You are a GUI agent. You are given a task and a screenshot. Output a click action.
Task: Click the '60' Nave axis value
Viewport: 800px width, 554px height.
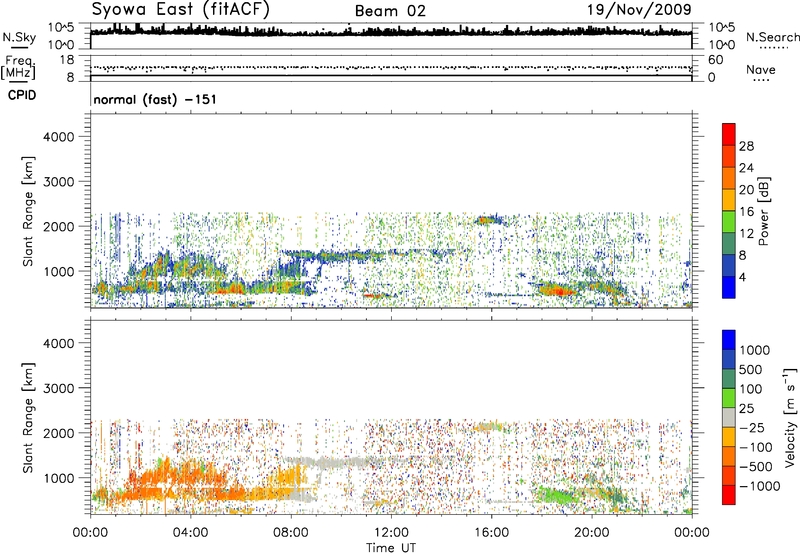tap(715, 60)
